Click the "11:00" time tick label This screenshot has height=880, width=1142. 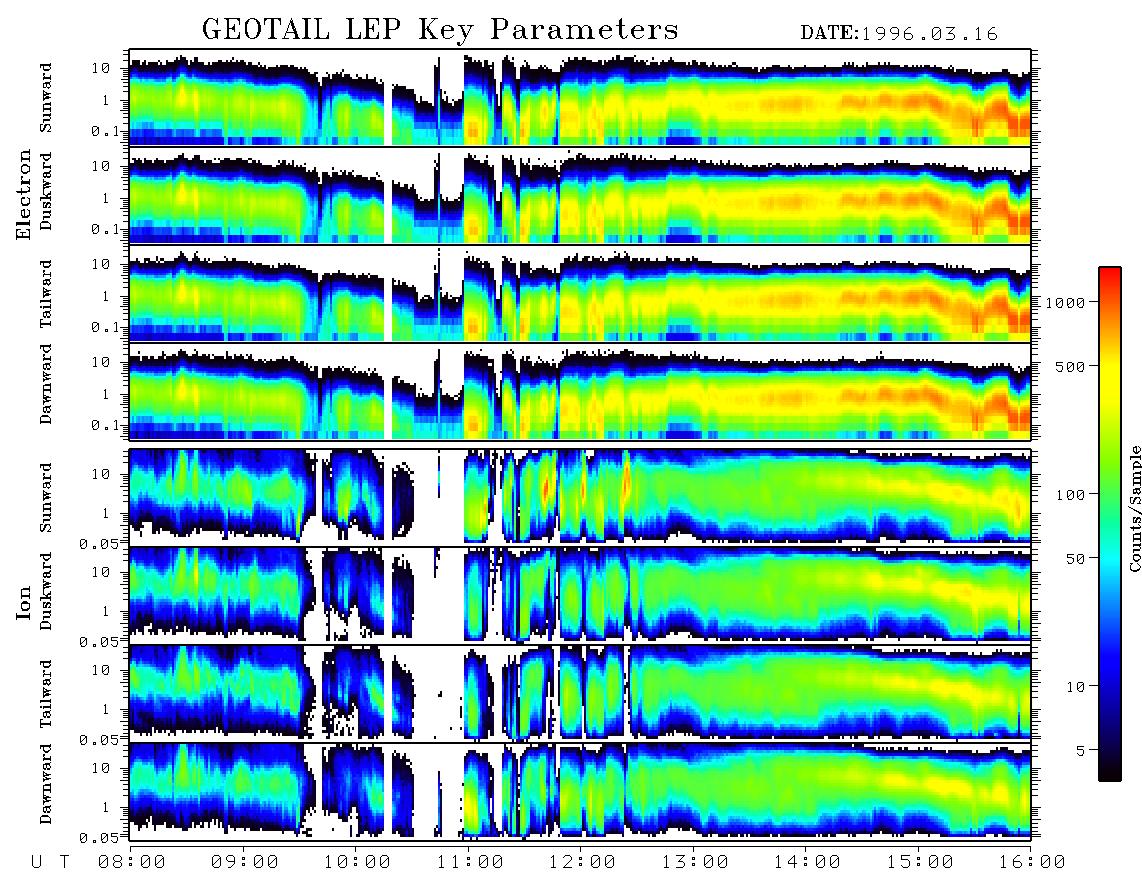[x=470, y=862]
